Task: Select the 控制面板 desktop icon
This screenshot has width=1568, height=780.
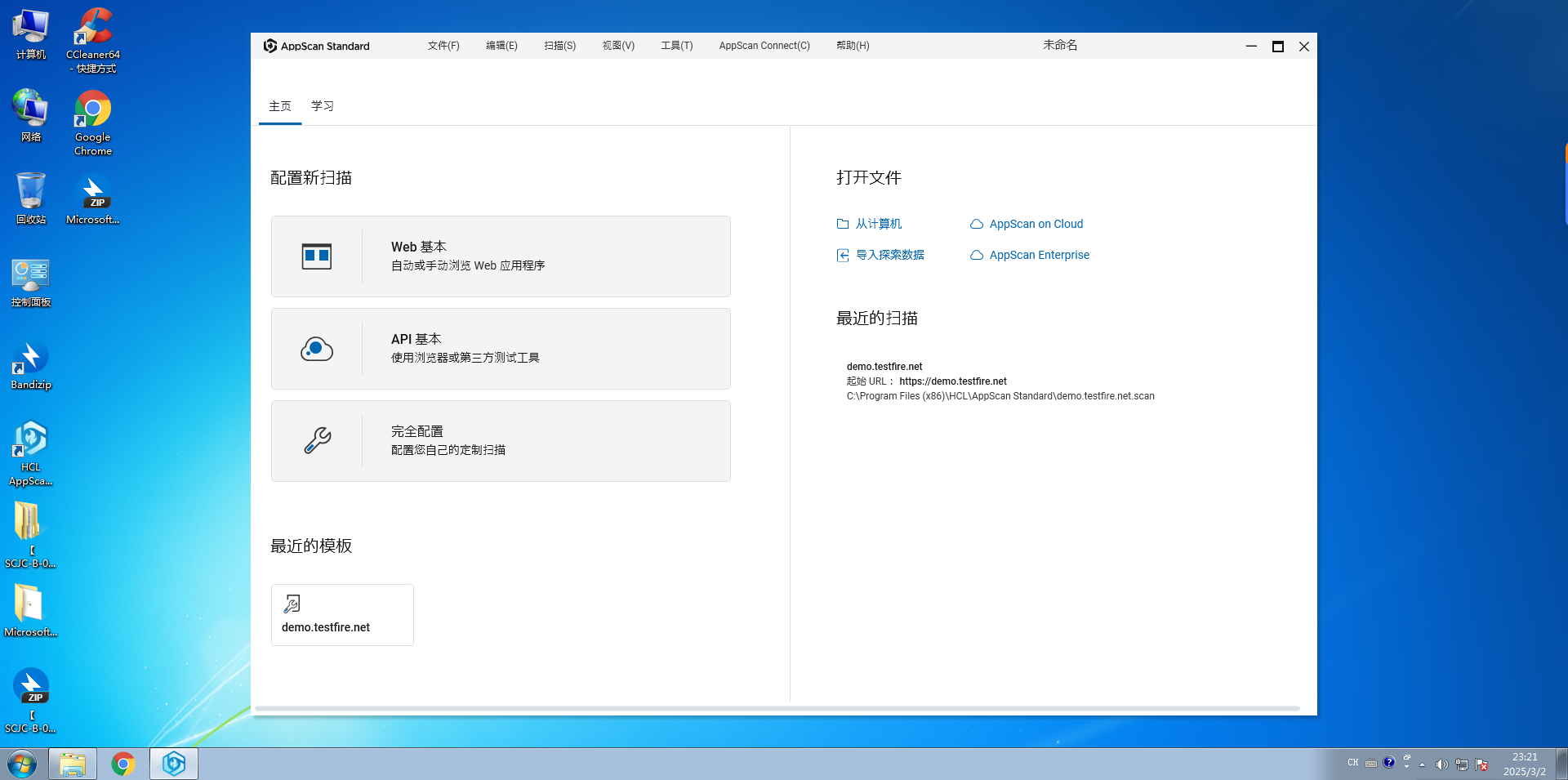Action: point(31,283)
